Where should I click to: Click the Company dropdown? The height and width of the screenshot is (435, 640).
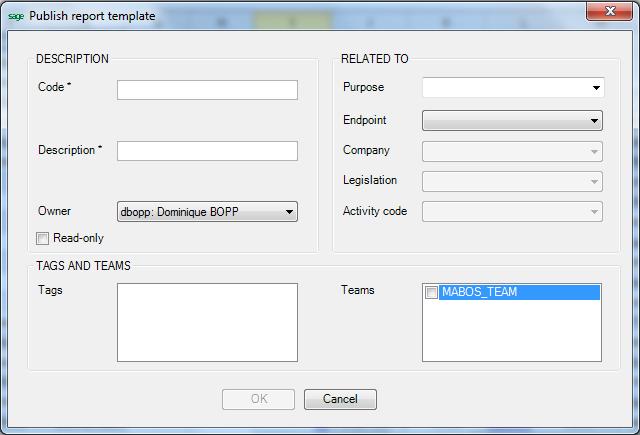point(512,152)
